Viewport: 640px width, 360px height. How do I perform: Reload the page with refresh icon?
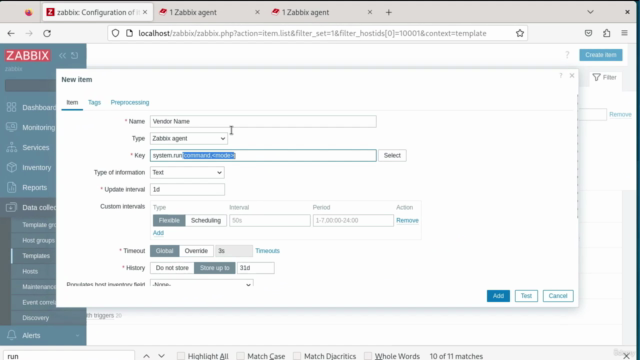coord(47,33)
